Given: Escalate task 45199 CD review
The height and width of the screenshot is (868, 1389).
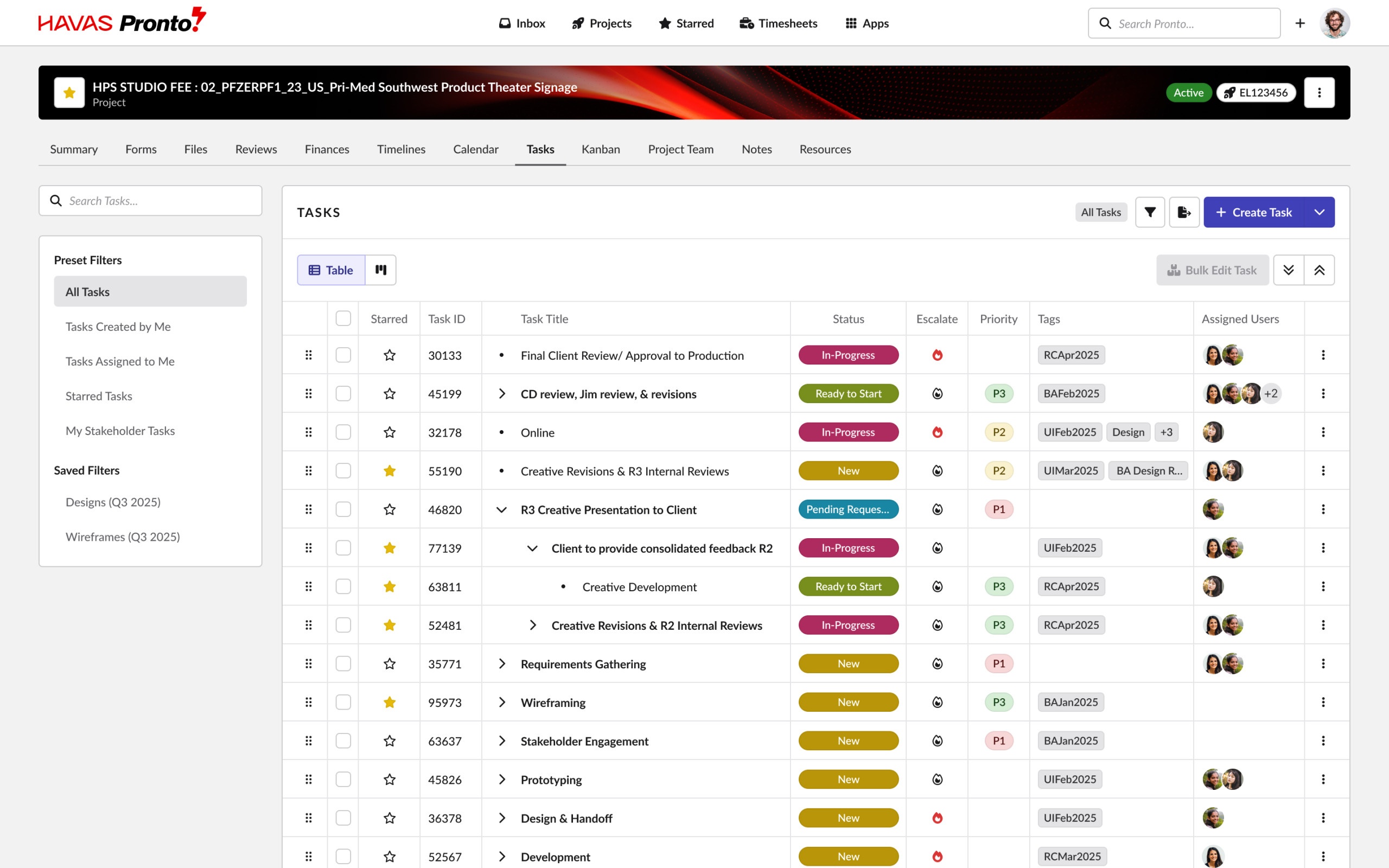Looking at the screenshot, I should [x=936, y=394].
